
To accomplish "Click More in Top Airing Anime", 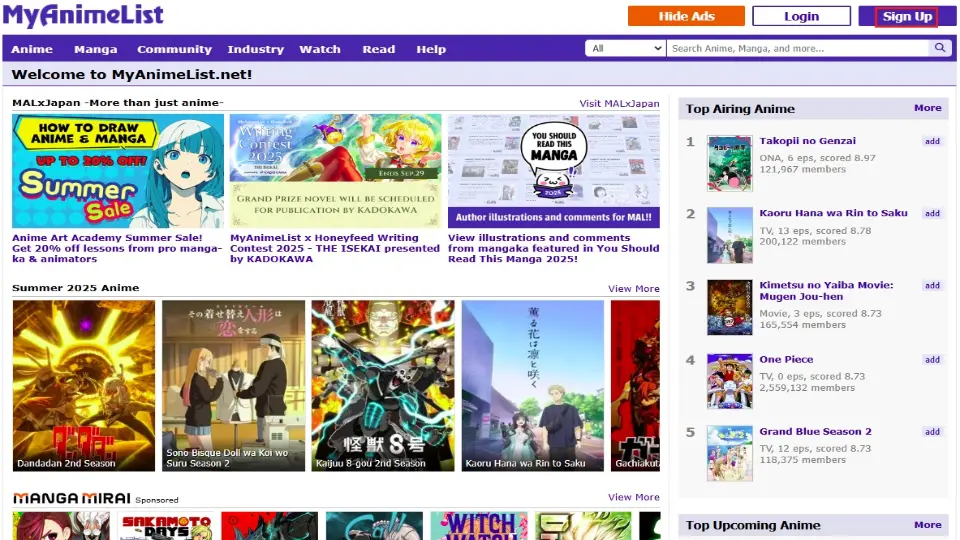I will [x=928, y=108].
